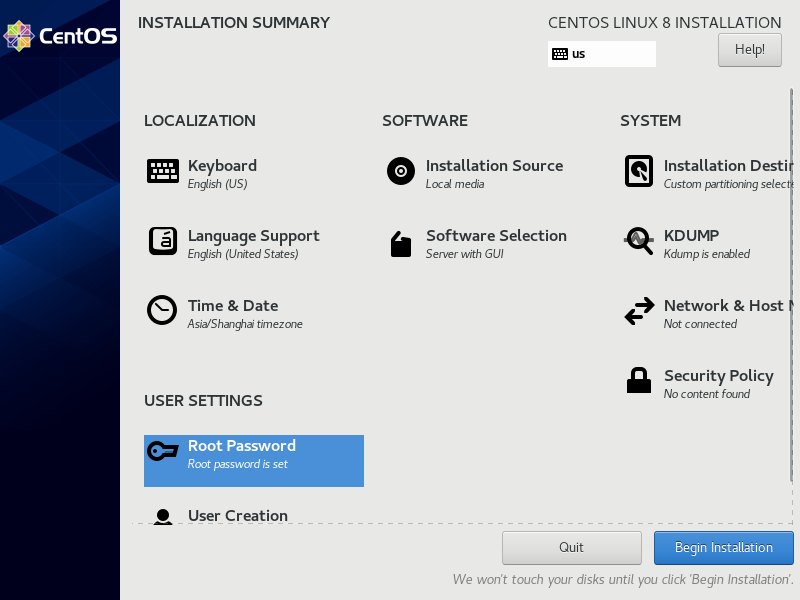800x600 pixels.
Task: Click the CENTOS LINUX 8 INSTALLATION title
Action: [x=665, y=23]
